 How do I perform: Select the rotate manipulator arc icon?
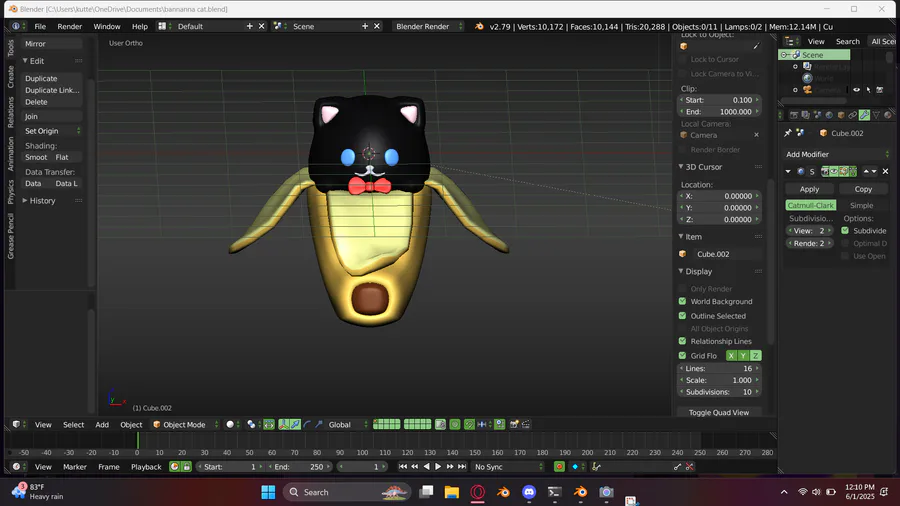307,425
